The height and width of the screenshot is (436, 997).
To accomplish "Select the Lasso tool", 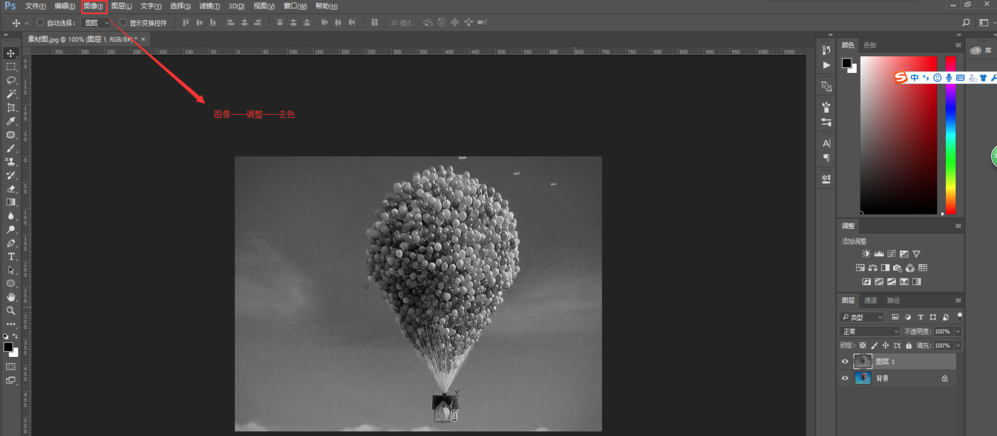I will click(x=11, y=80).
